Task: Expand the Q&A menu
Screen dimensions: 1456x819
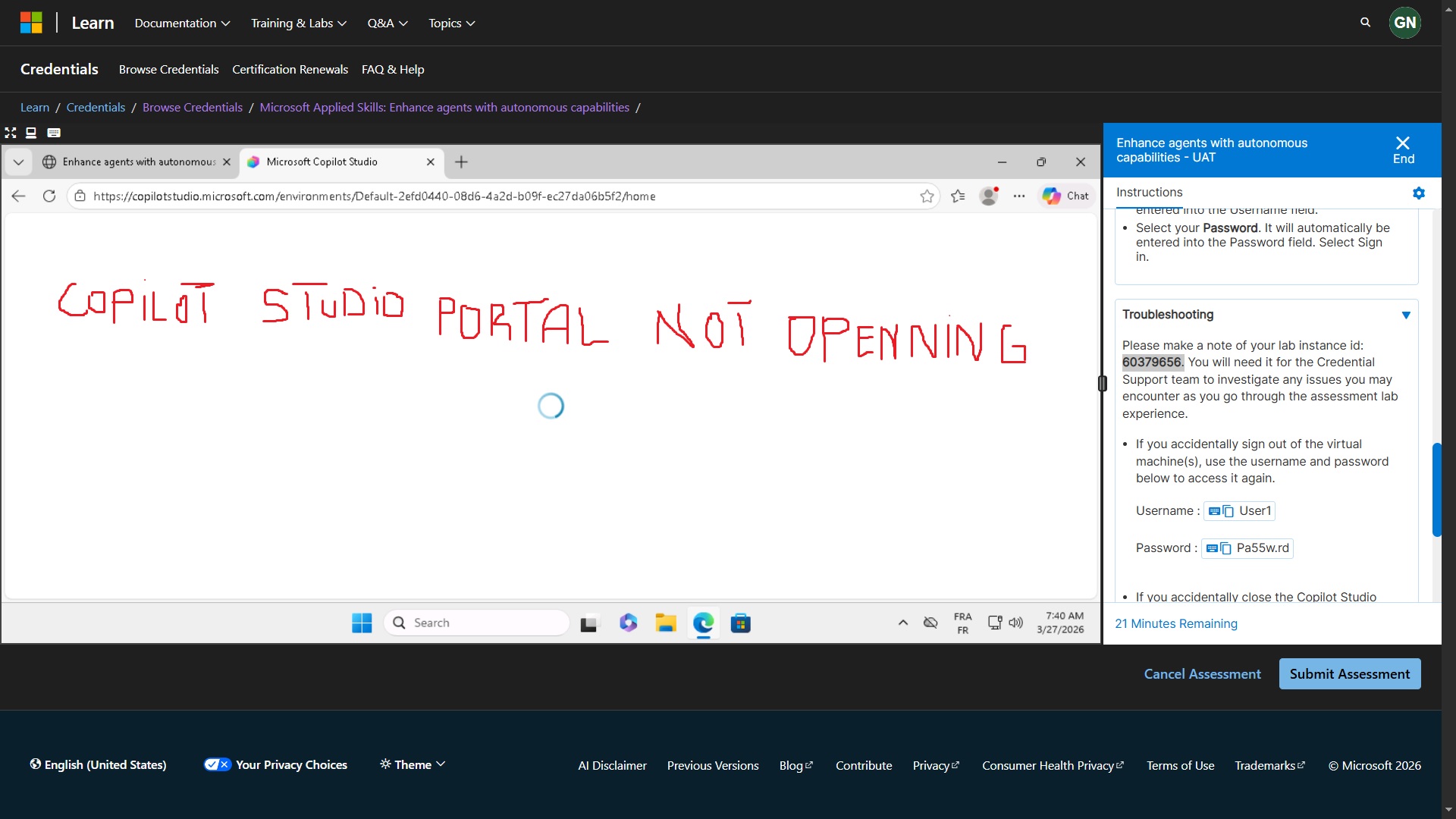Action: coord(388,24)
